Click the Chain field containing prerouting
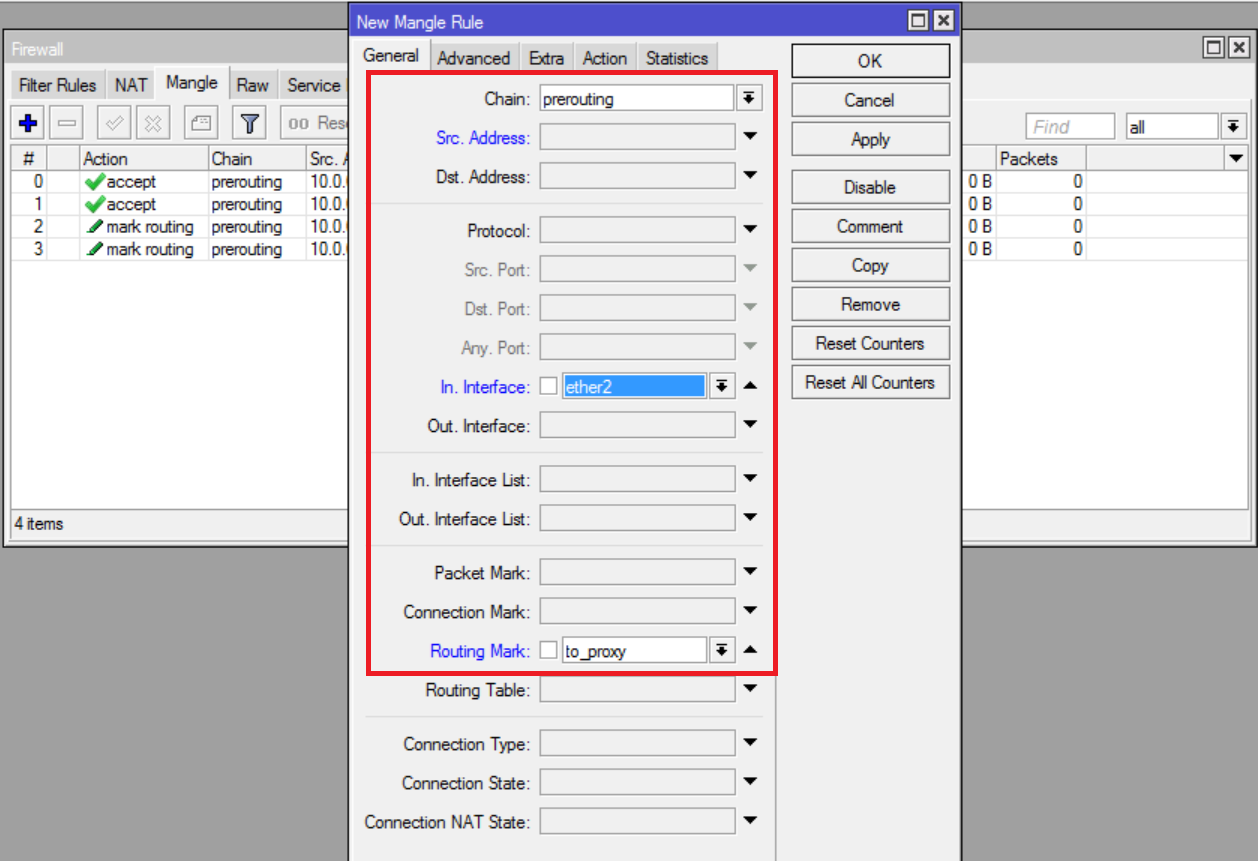This screenshot has height=861, width=1258. tap(637, 98)
